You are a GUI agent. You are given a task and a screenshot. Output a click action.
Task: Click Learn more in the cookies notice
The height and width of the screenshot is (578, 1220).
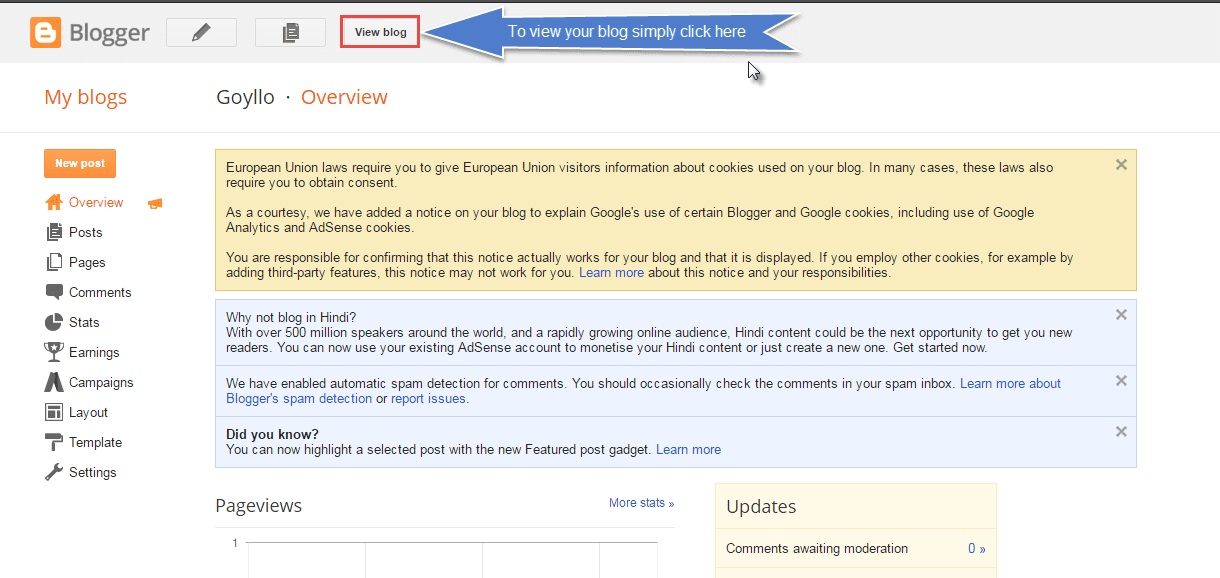click(x=611, y=272)
